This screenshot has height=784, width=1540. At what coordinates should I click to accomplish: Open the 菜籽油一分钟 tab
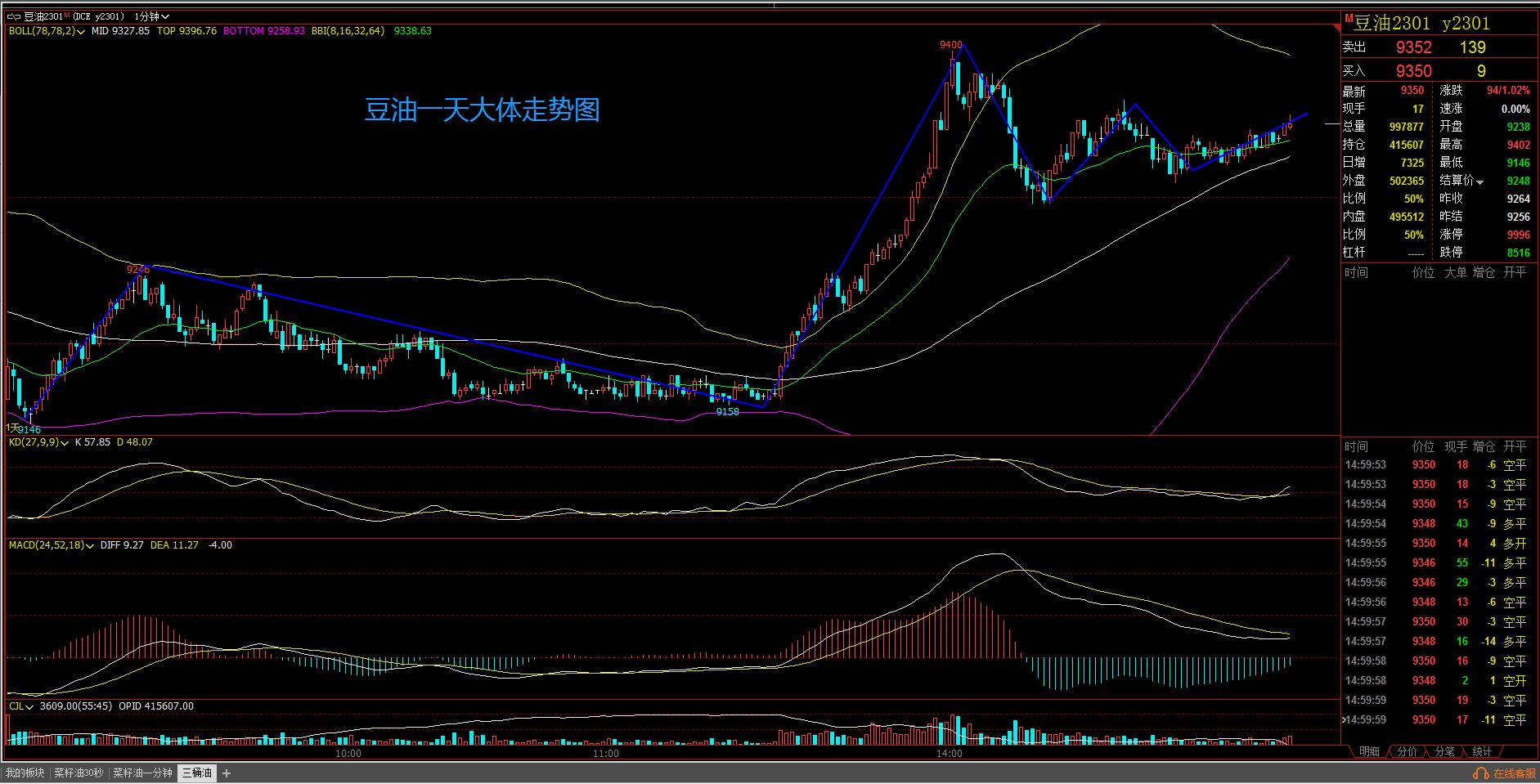pos(142,773)
